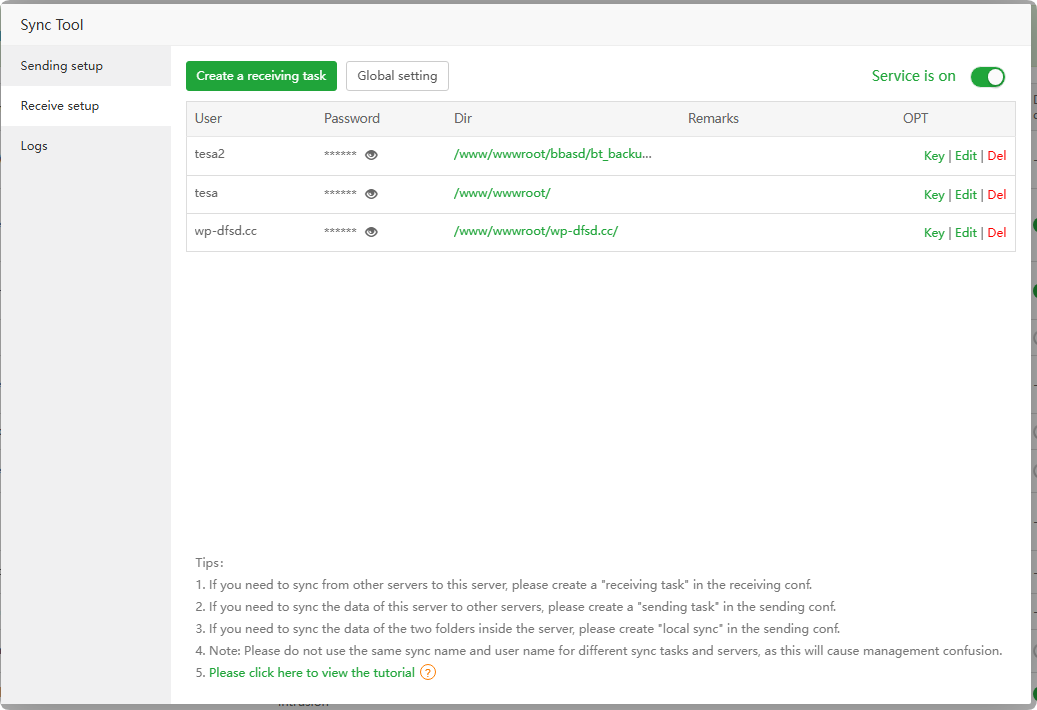1037x710 pixels.
Task: Click Create a receiving task button
Action: 261,76
